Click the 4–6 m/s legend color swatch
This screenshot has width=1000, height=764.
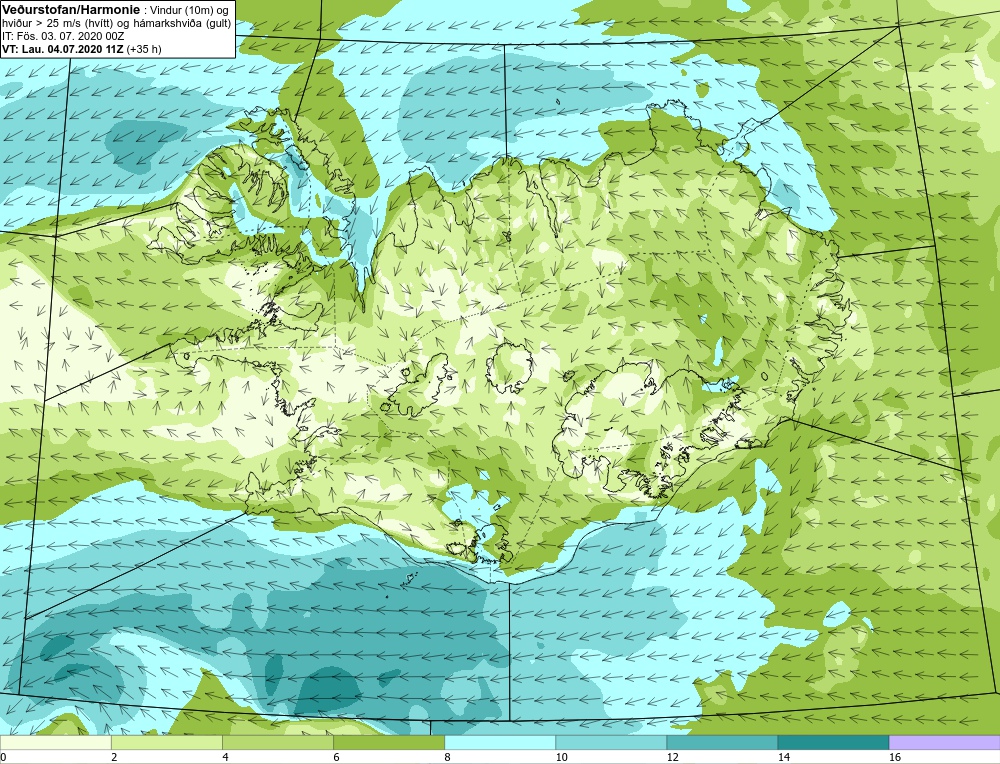tap(277, 742)
